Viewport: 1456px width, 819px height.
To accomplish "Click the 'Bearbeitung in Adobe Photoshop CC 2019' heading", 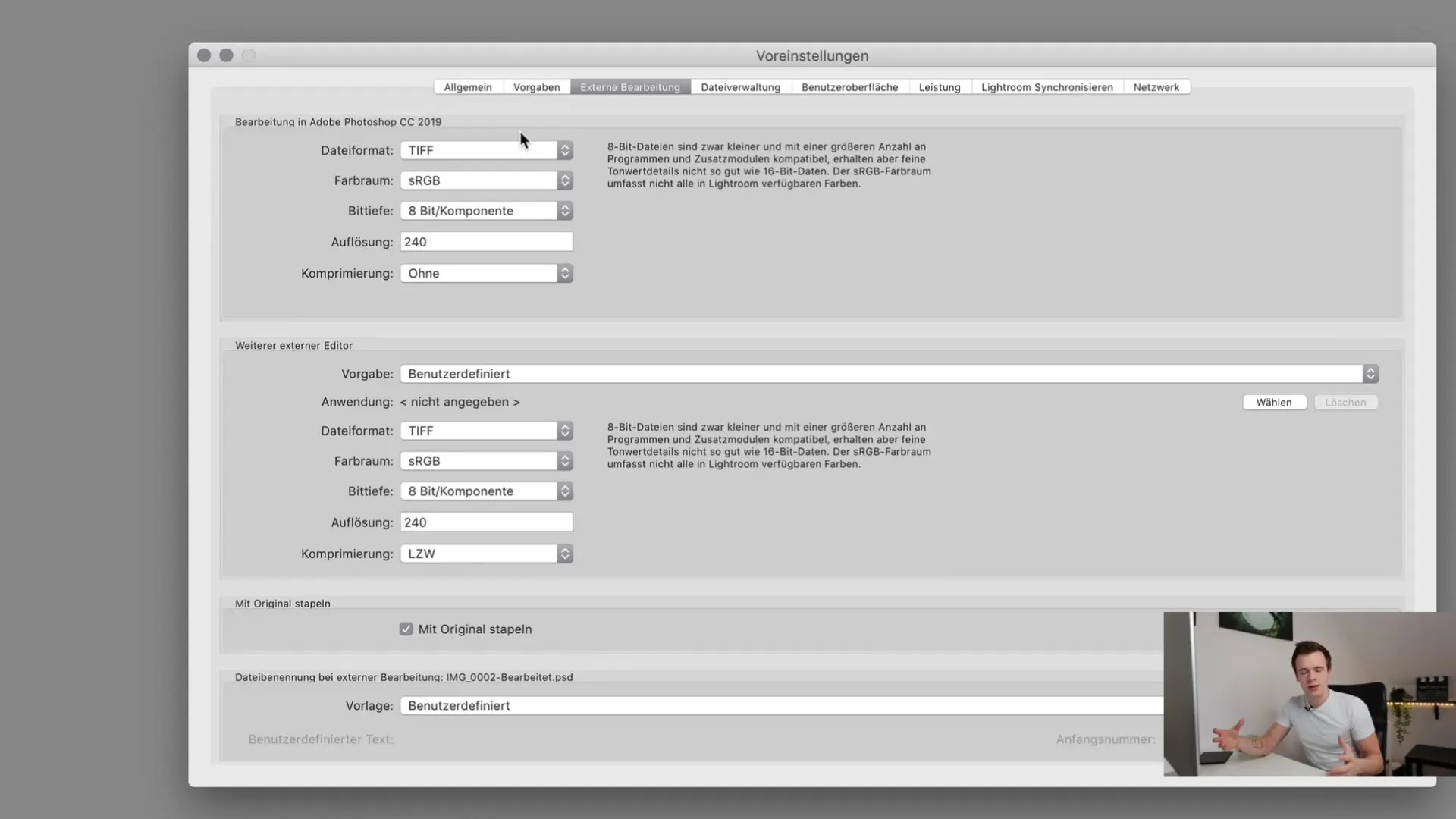I will point(338,121).
